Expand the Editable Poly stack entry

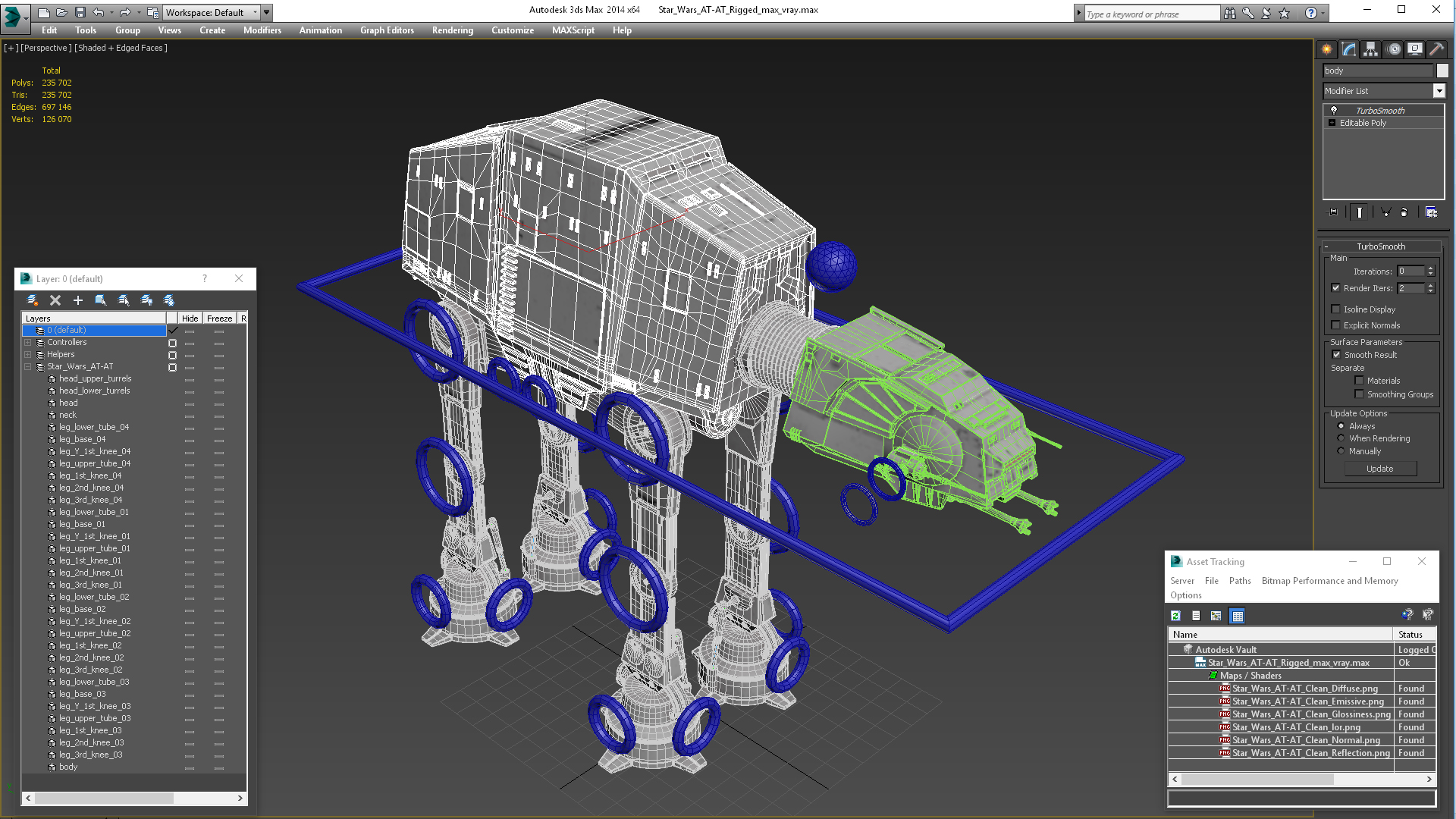1332,123
